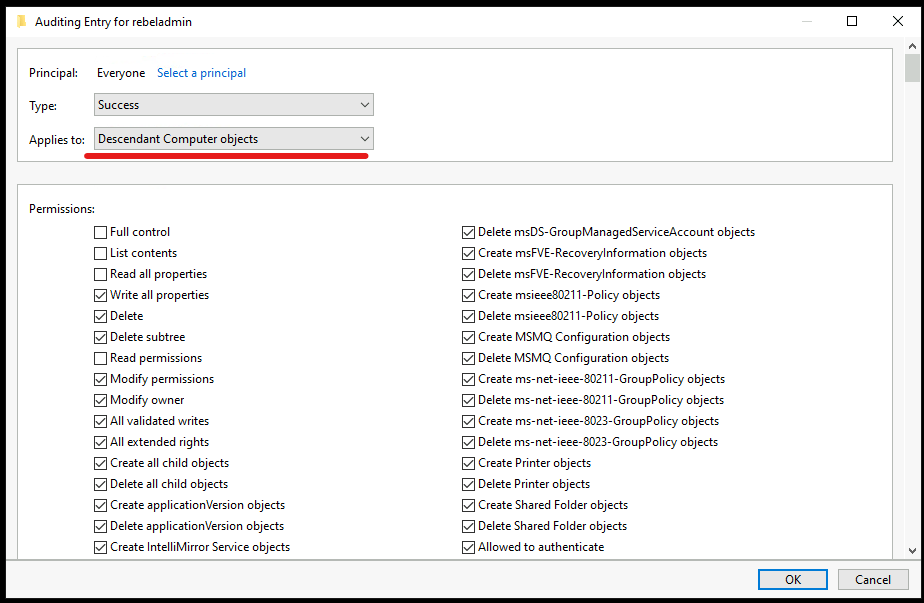924x603 pixels.
Task: Open the Type dropdown showing Success
Action: click(233, 105)
